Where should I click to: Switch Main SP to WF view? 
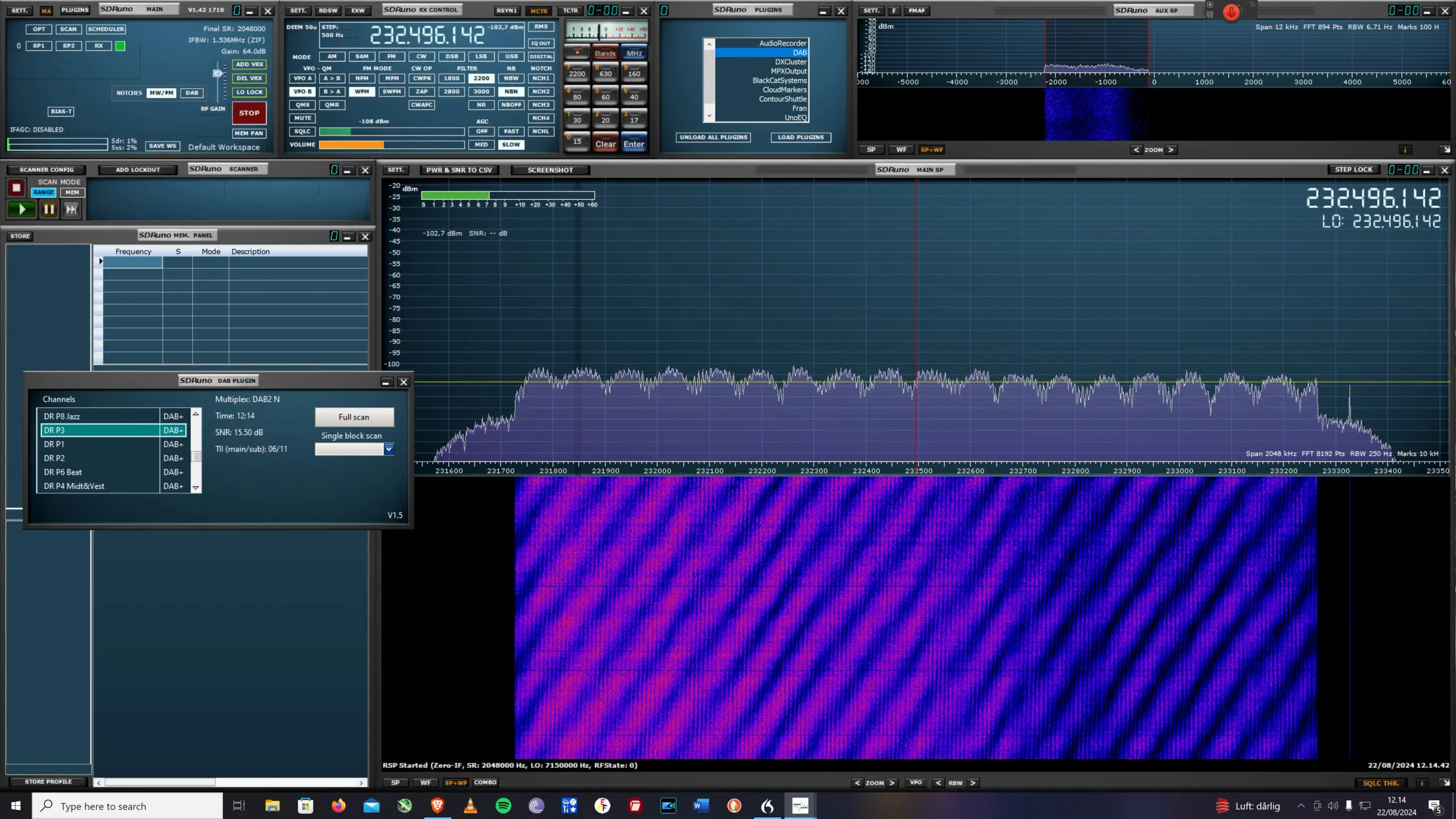pyautogui.click(x=425, y=783)
